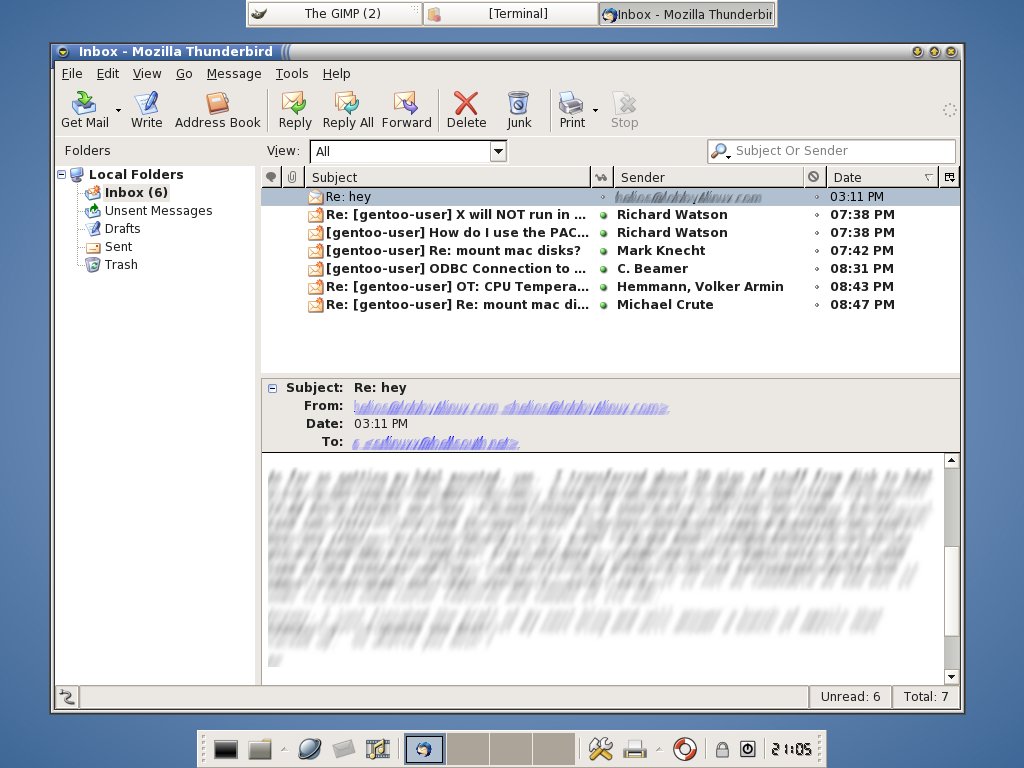Sort by junk status column icon
1024x768 pixels.
(x=814, y=177)
